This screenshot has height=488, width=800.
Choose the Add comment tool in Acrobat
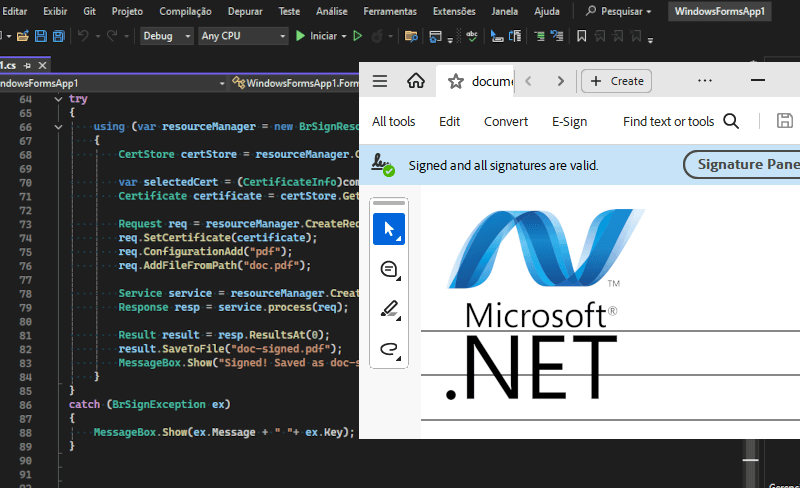click(390, 270)
